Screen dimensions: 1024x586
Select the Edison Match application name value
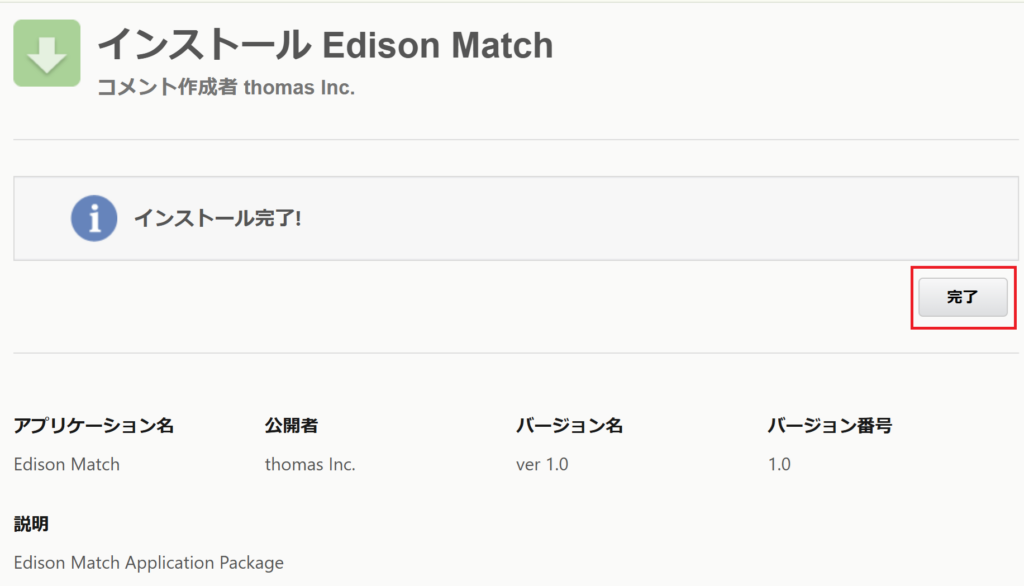coord(67,464)
